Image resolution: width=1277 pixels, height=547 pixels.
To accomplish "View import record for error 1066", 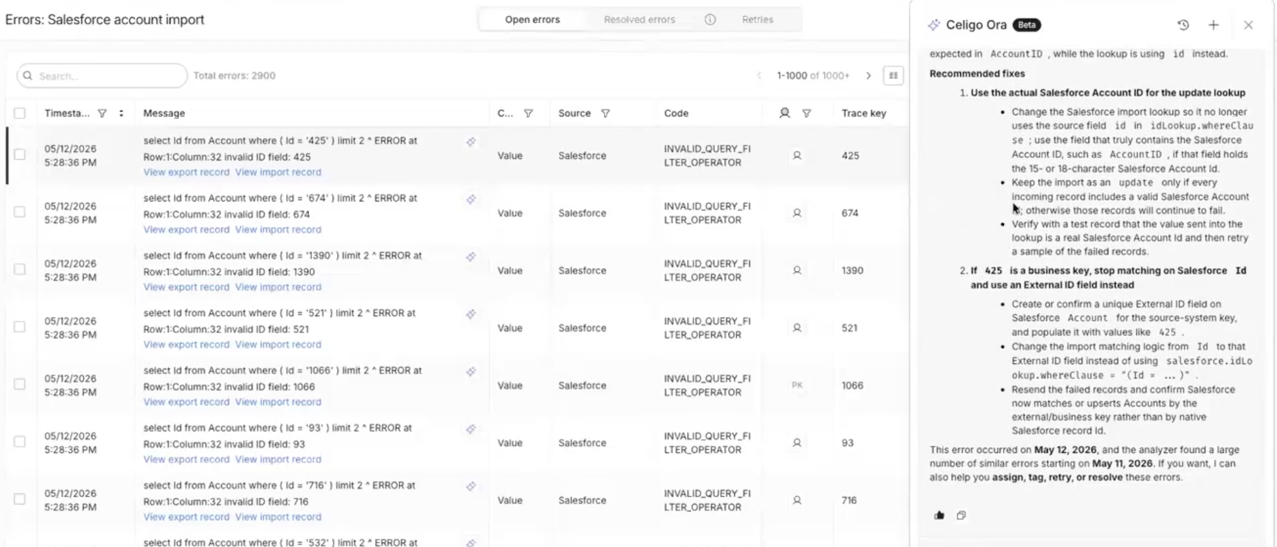I will click(x=278, y=402).
